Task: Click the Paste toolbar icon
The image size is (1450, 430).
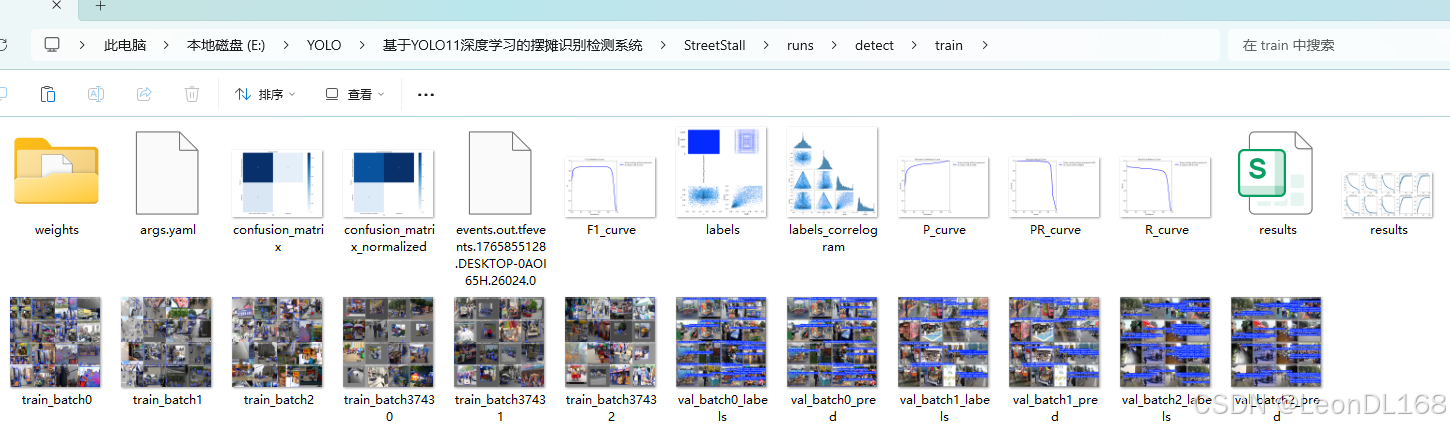Action: pos(48,94)
